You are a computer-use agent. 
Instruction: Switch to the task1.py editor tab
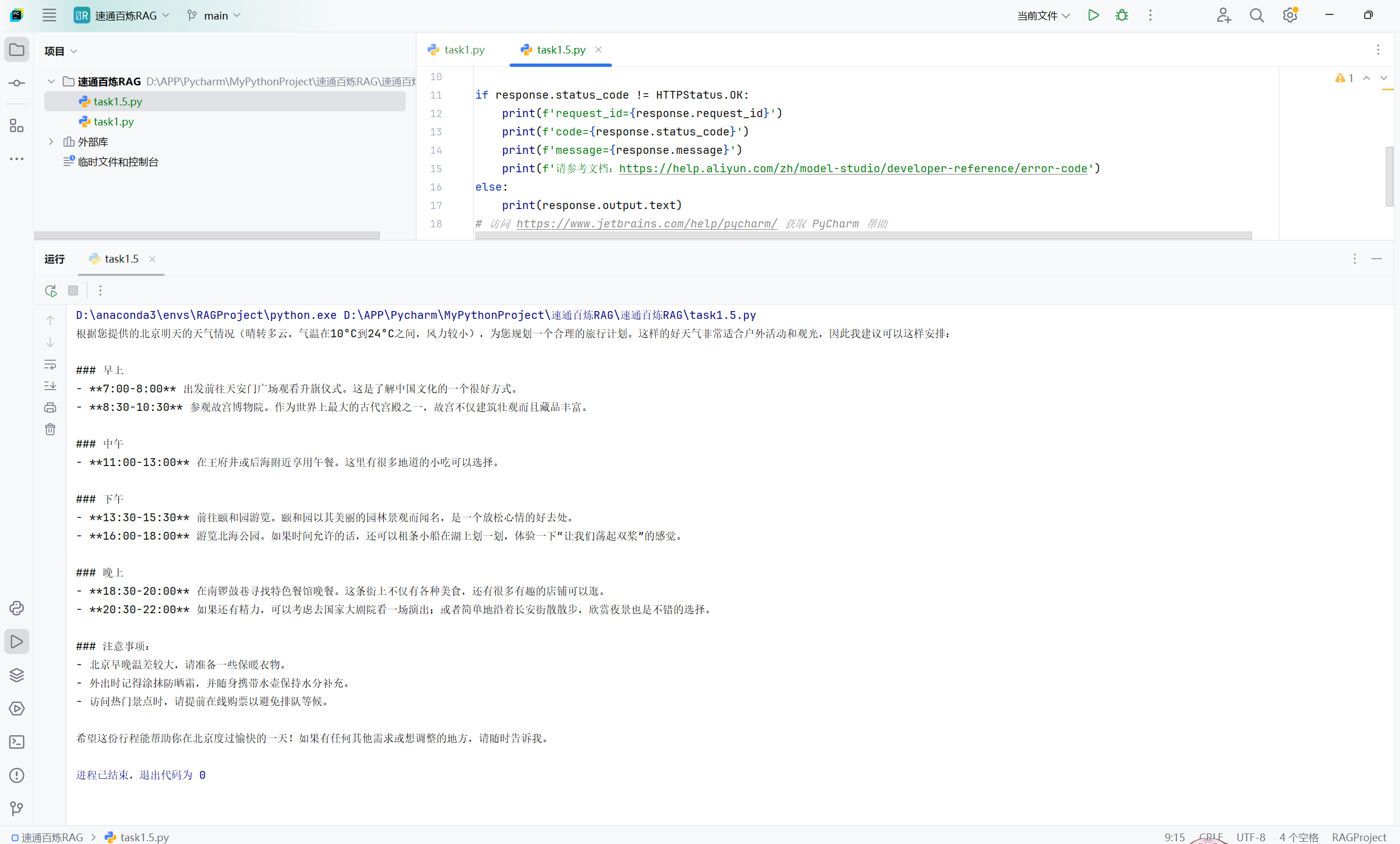click(x=456, y=50)
